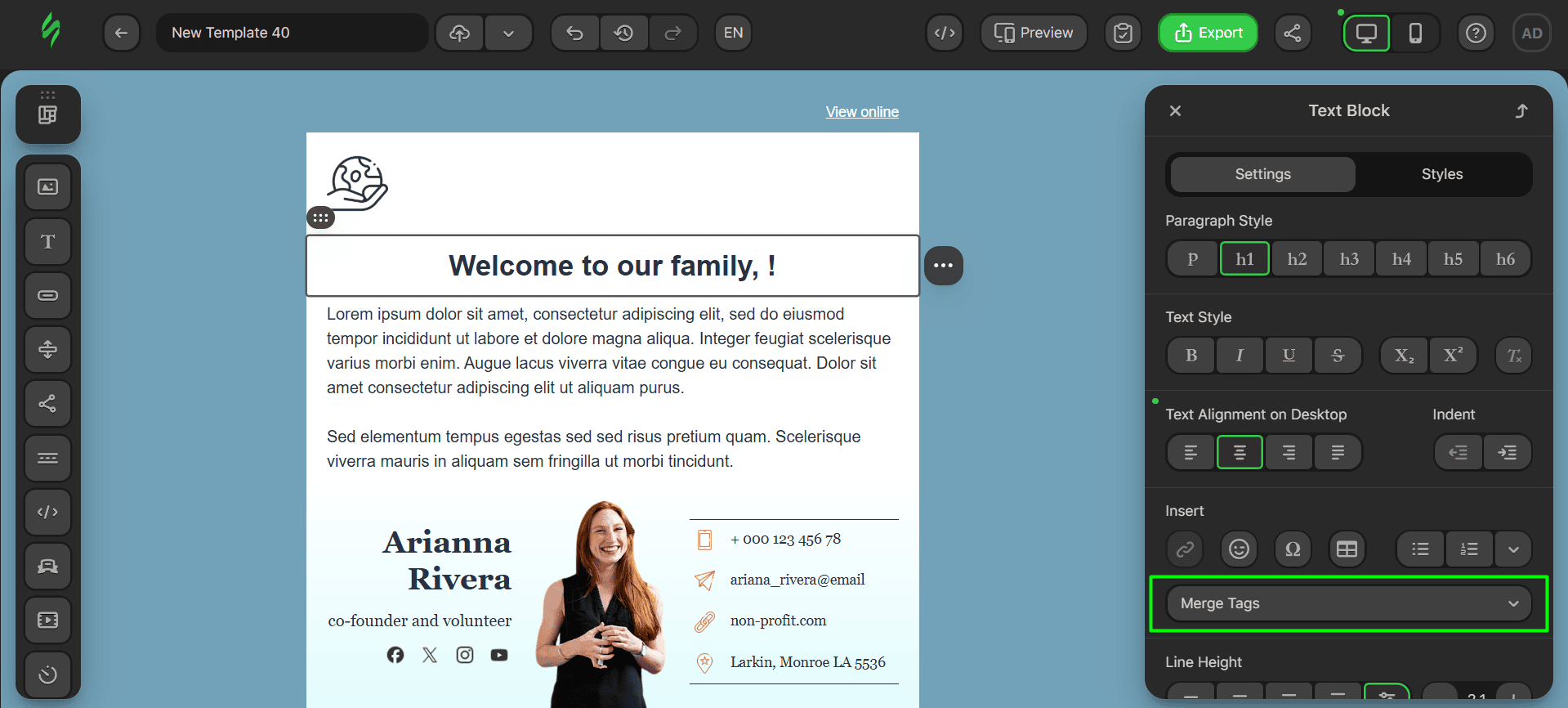This screenshot has width=1568, height=708.
Task: Expand list style options chevron
Action: pyautogui.click(x=1513, y=549)
